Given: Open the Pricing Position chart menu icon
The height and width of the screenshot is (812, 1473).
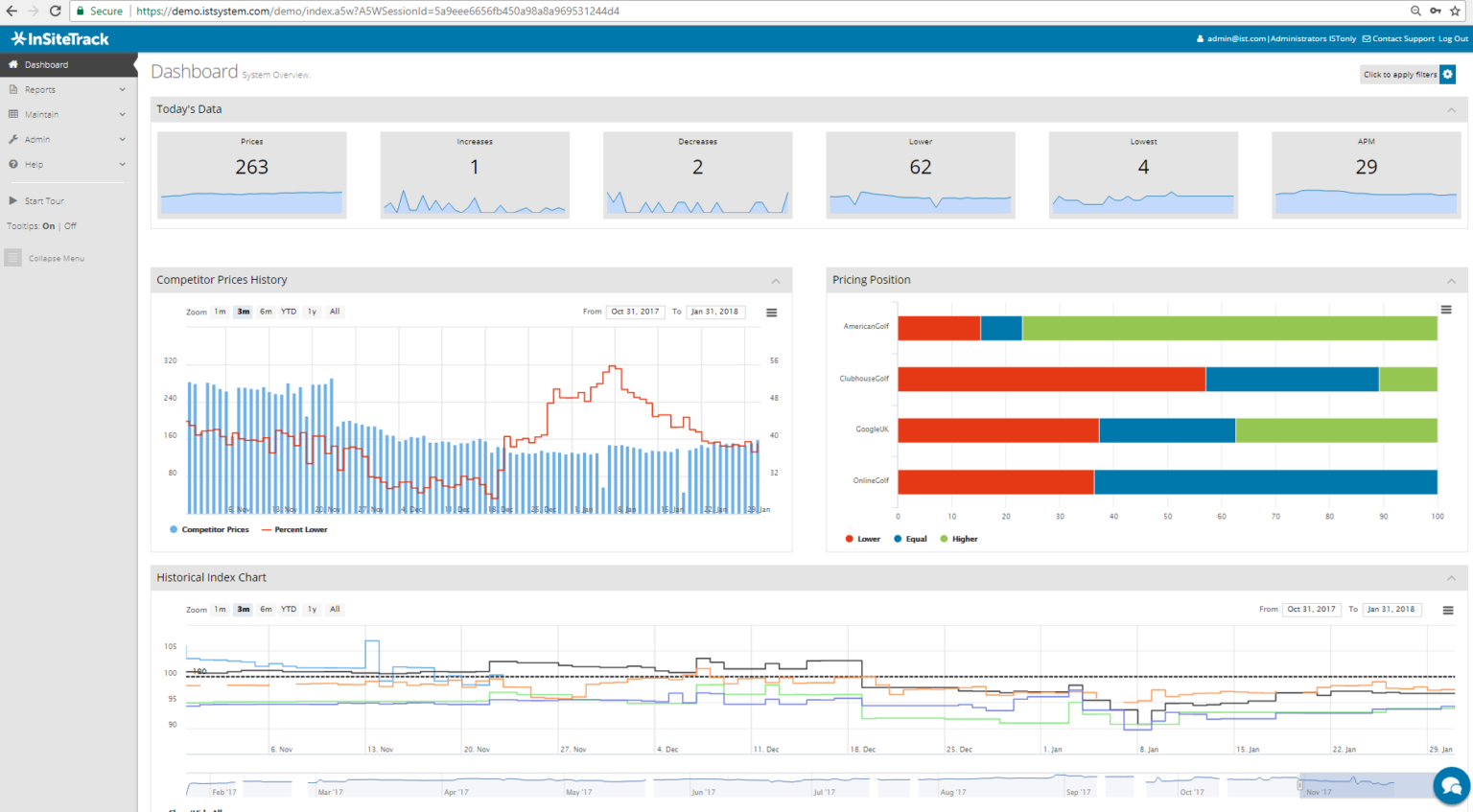Looking at the screenshot, I should pyautogui.click(x=1448, y=309).
